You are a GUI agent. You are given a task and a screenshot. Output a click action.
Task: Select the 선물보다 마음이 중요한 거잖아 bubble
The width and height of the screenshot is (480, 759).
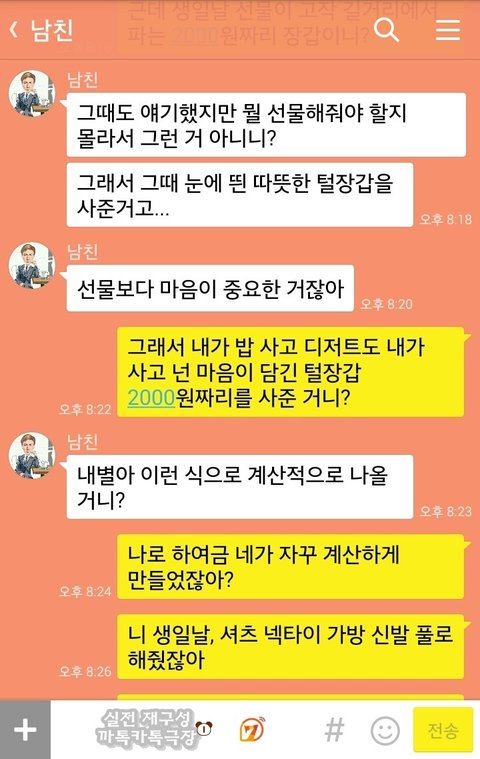pyautogui.click(x=210, y=288)
